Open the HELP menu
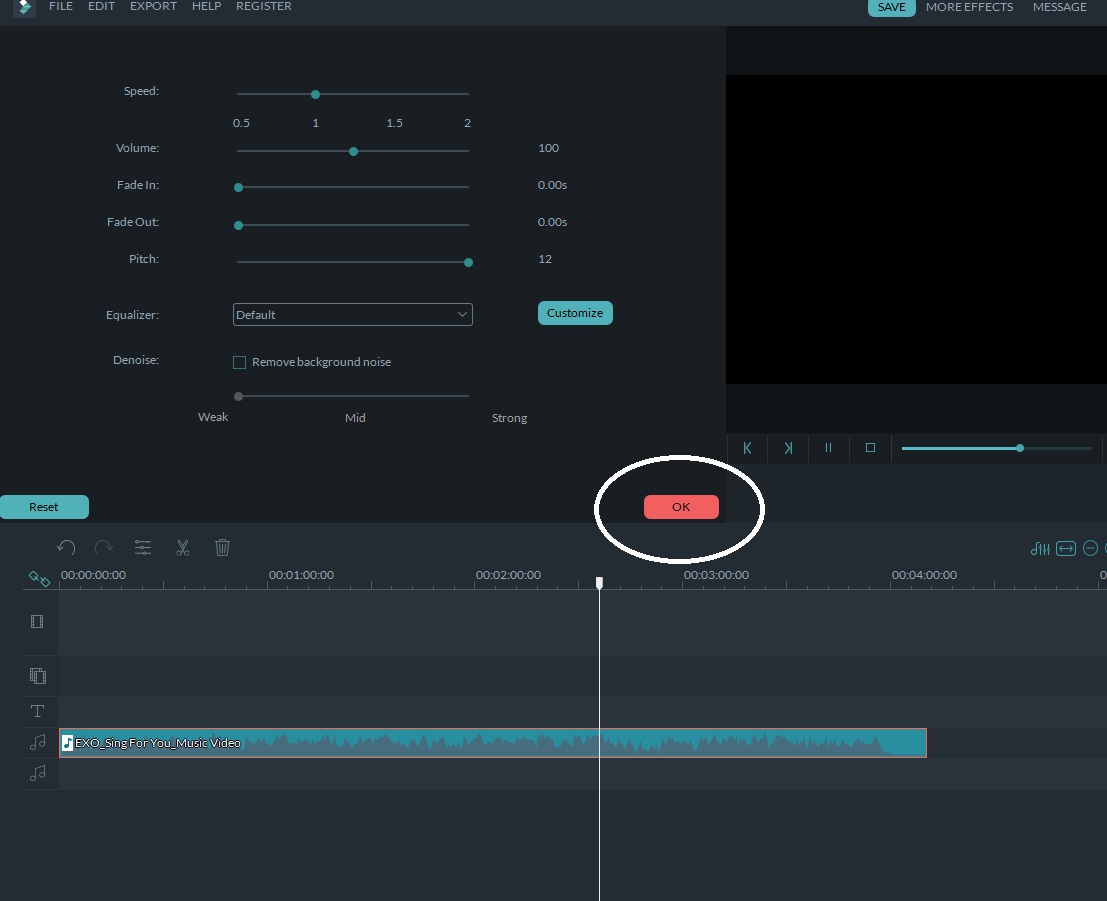Screen dimensions: 1107x901 click(206, 6)
